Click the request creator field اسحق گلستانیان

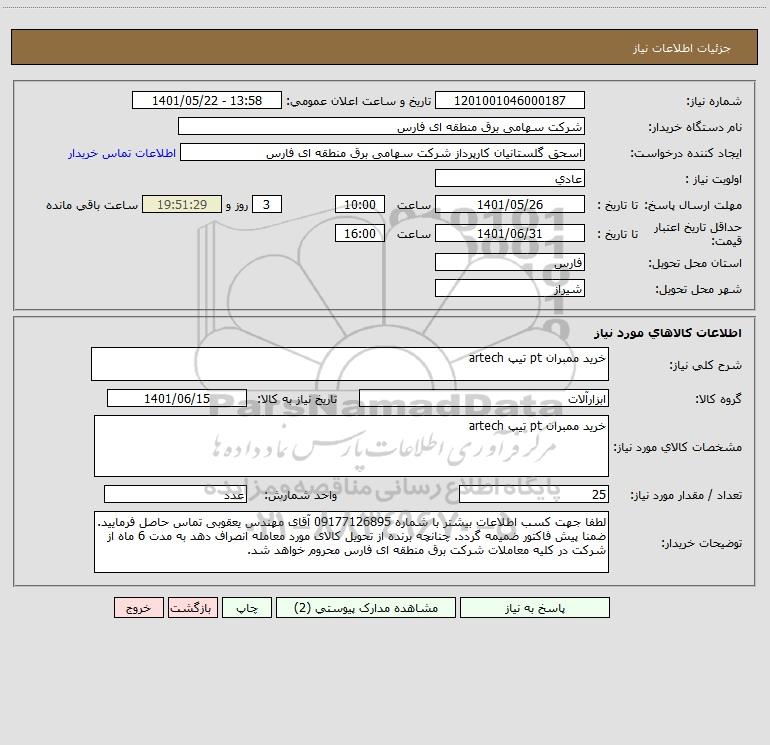tap(382, 152)
